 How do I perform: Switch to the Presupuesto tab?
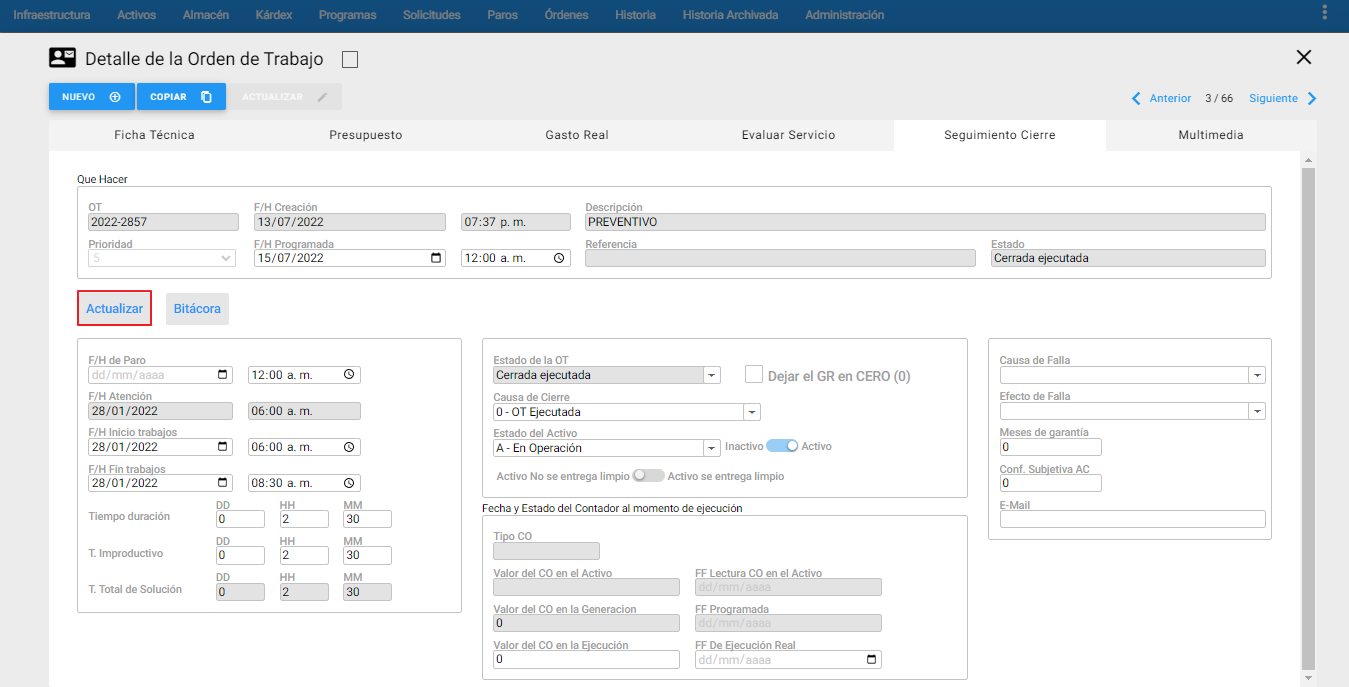pyautogui.click(x=366, y=135)
